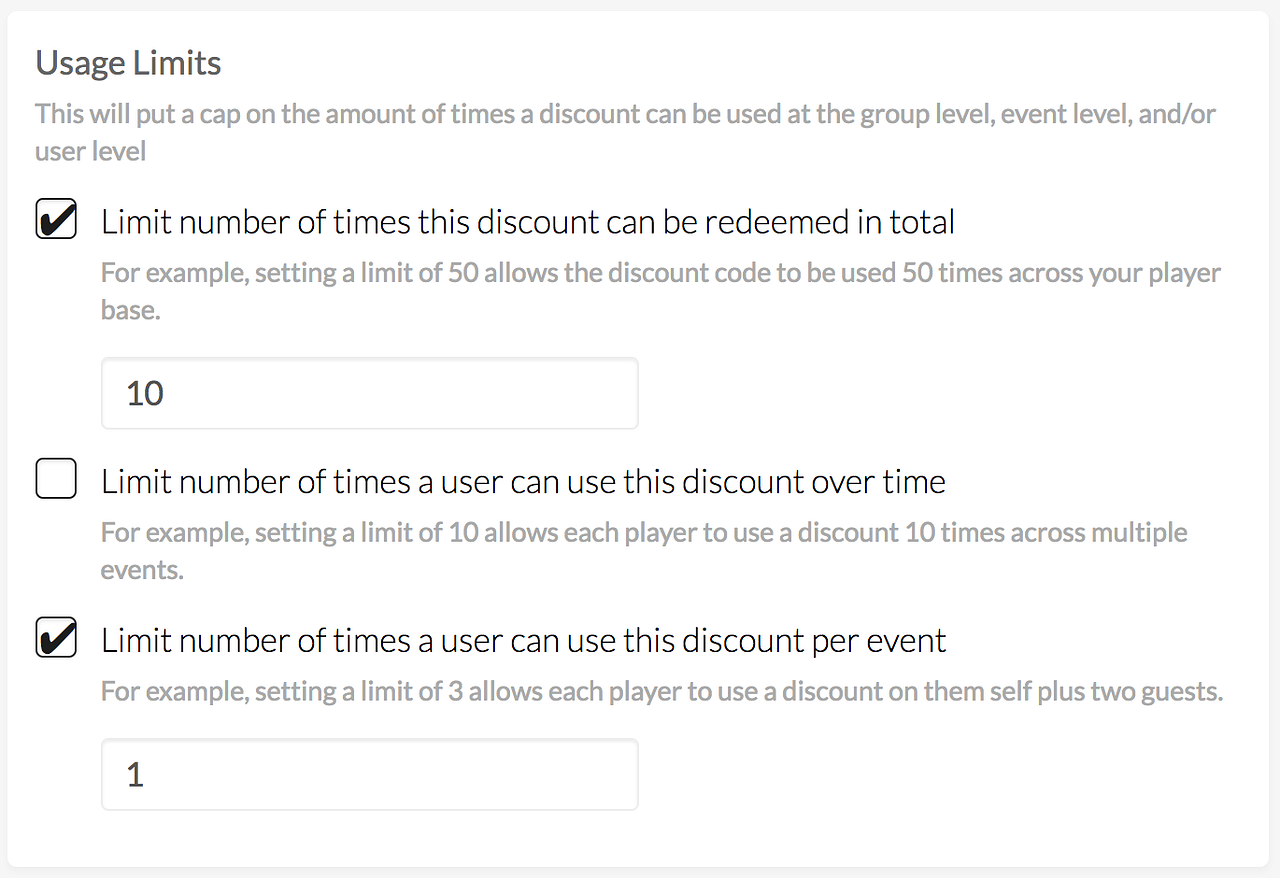The width and height of the screenshot is (1280, 878).
Task: Enable the per-user over time limit checkbox
Action: (56, 481)
